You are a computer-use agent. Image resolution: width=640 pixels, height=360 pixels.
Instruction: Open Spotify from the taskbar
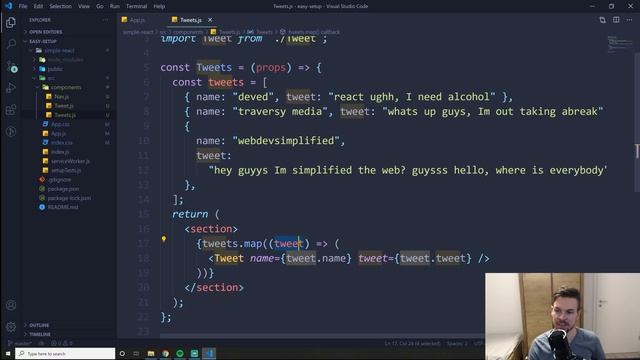coord(180,353)
